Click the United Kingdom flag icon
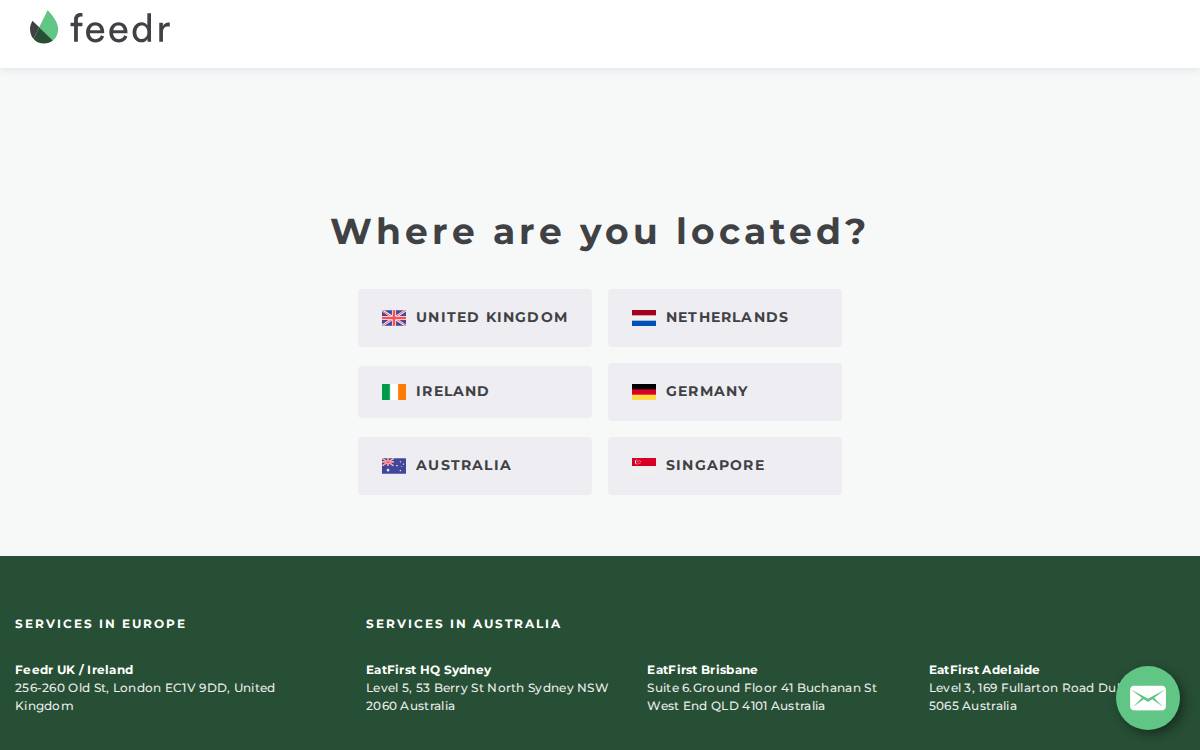This screenshot has width=1200, height=750. [394, 318]
